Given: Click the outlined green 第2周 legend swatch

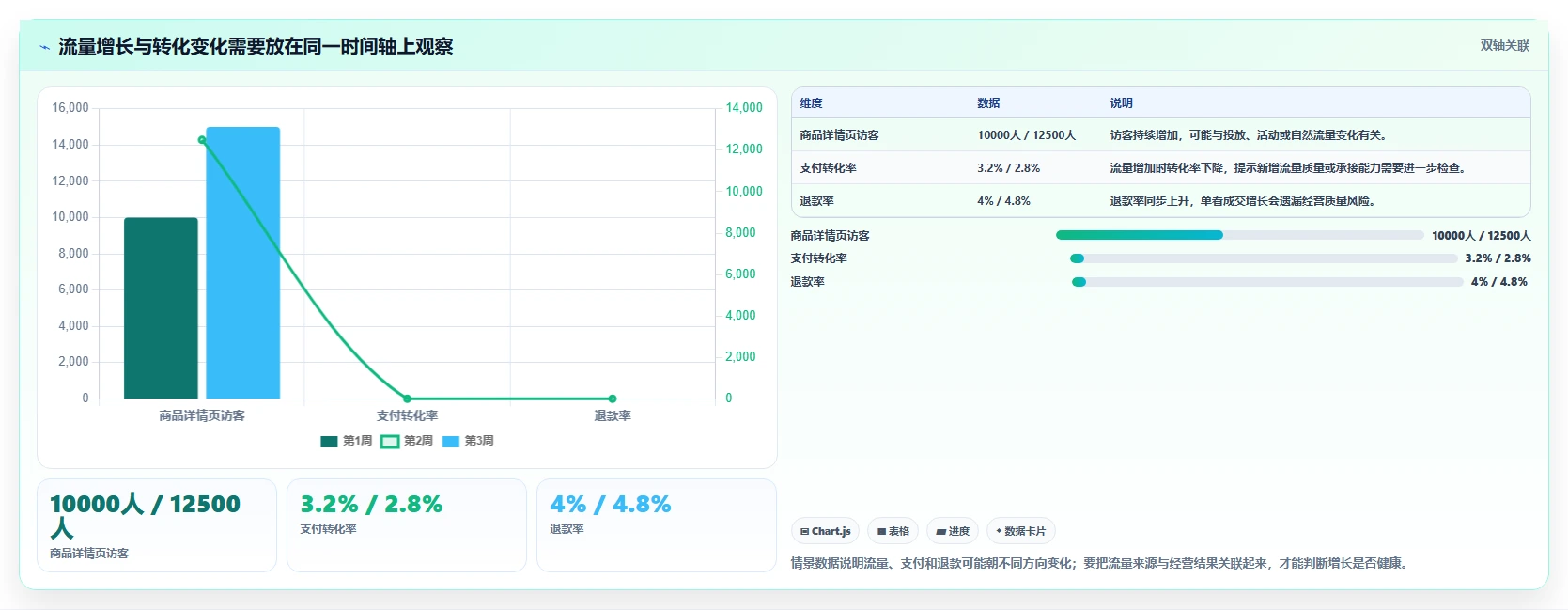Looking at the screenshot, I should pyautogui.click(x=390, y=442).
